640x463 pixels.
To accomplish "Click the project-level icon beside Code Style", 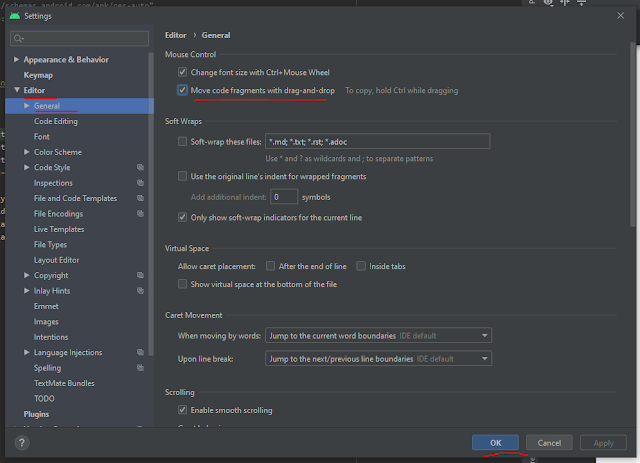I will tap(141, 168).
